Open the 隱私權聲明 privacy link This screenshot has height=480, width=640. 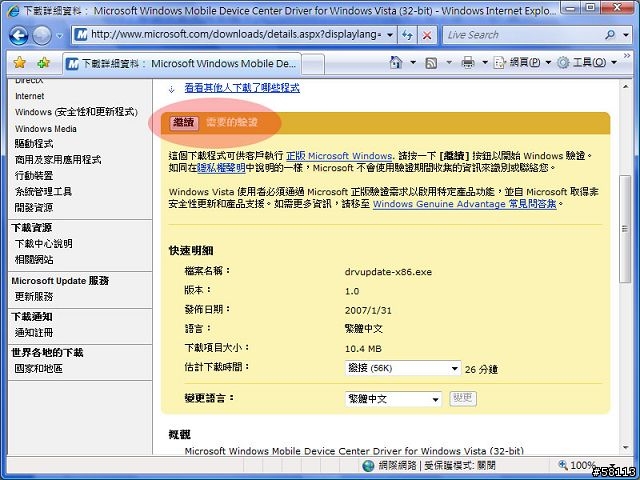221,168
